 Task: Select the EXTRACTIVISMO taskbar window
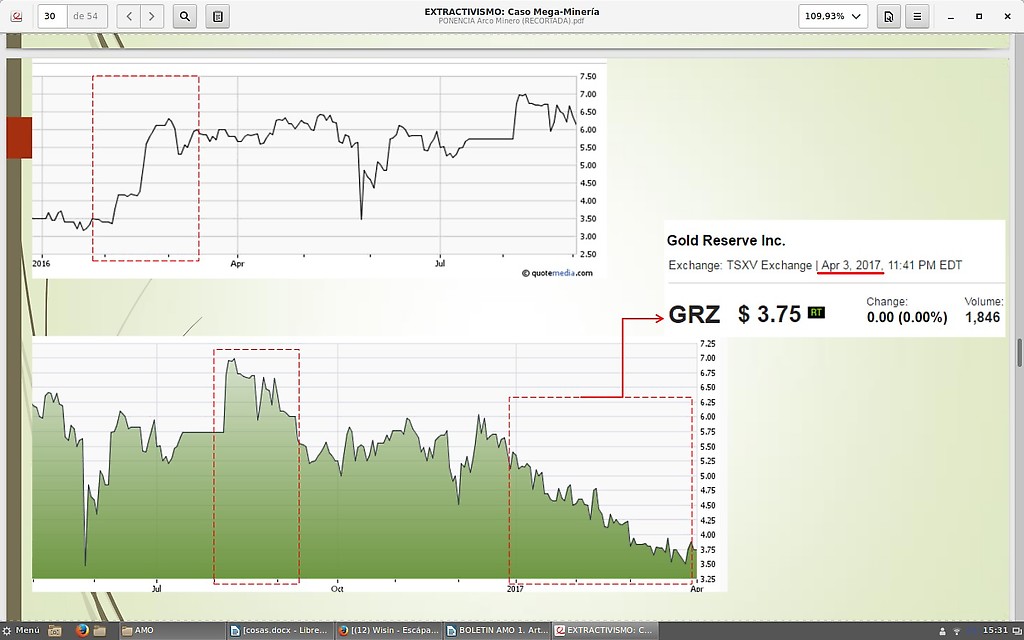pos(605,630)
